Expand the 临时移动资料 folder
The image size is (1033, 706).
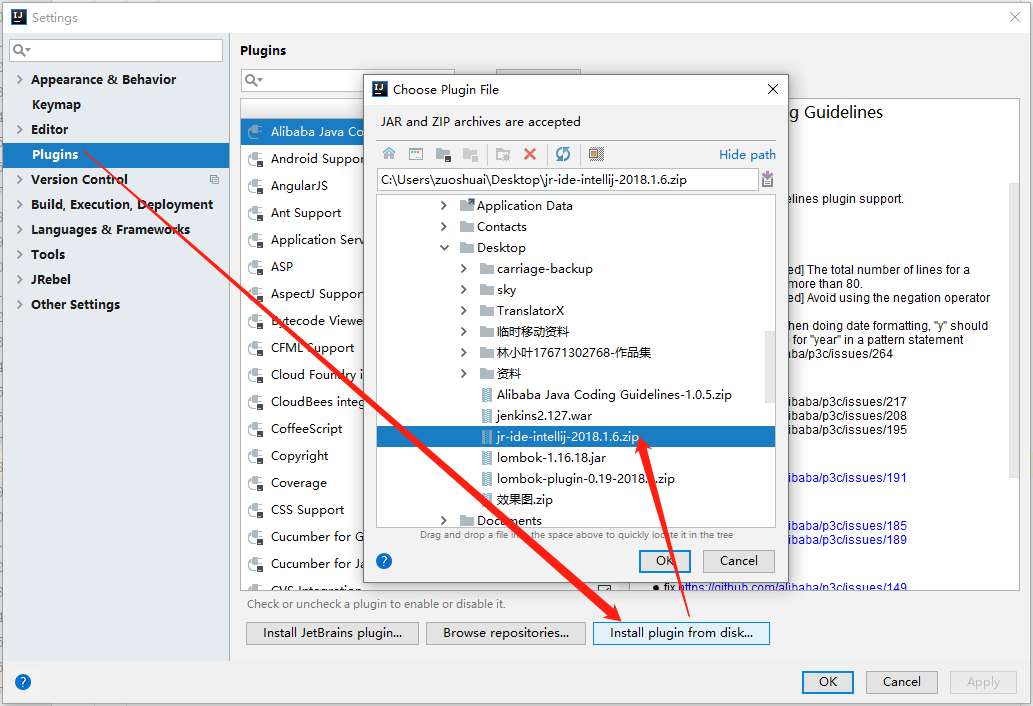(x=464, y=331)
